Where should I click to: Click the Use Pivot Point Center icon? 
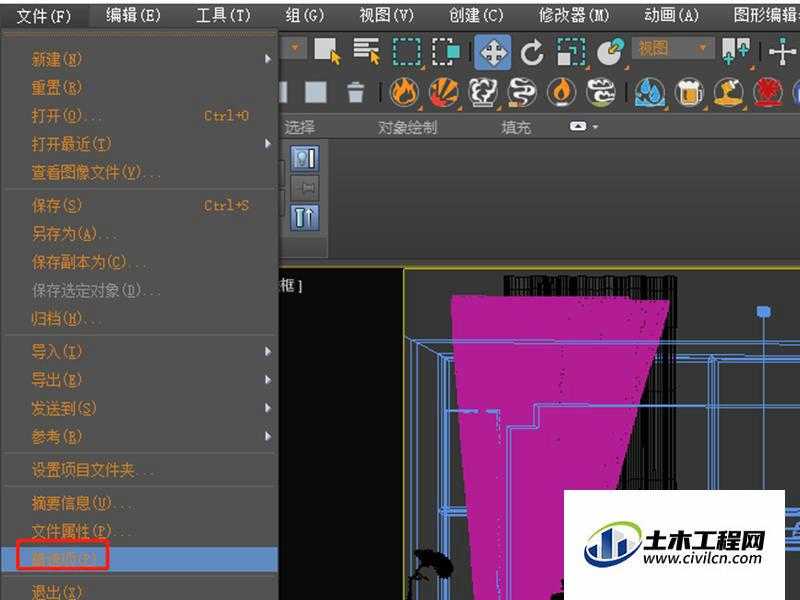click(x=736, y=52)
